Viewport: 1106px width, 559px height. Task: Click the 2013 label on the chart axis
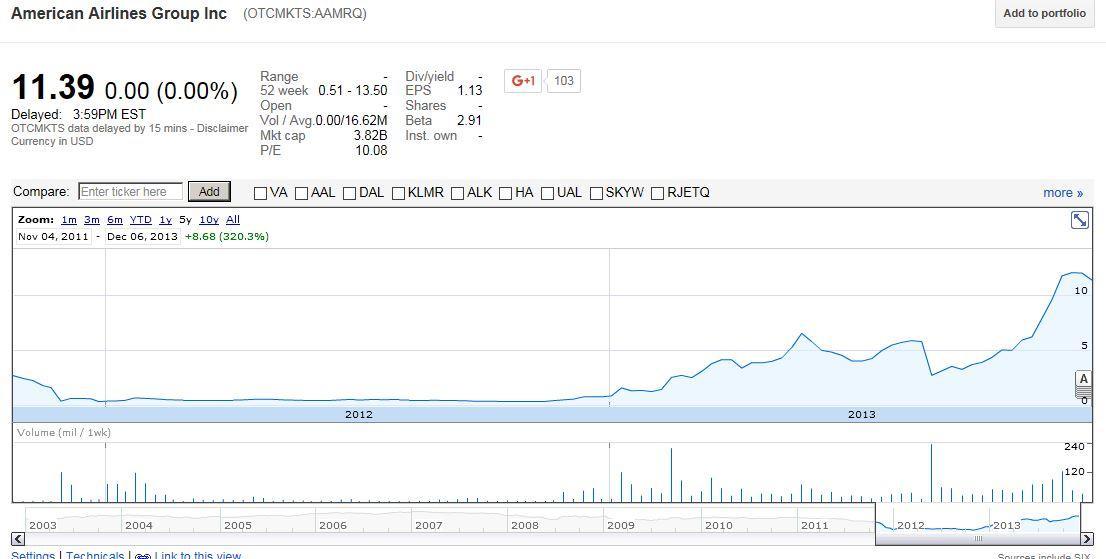click(861, 414)
